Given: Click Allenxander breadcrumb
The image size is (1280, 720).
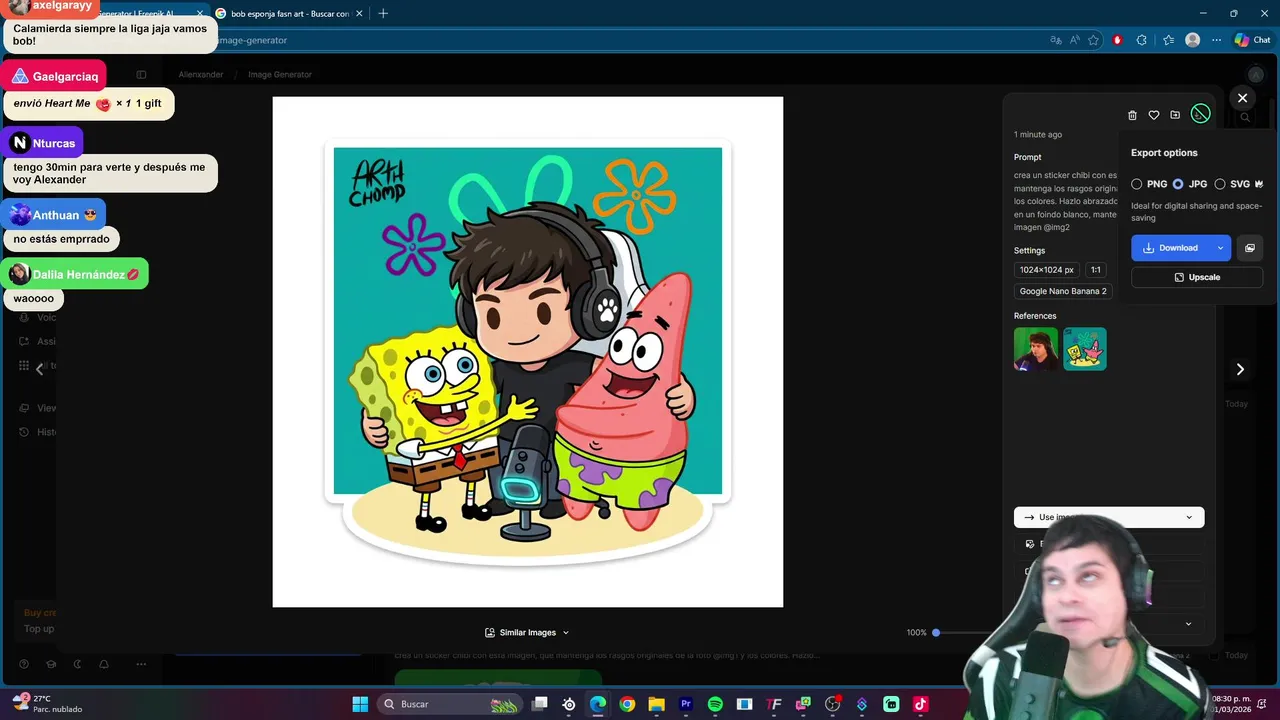Looking at the screenshot, I should point(201,74).
